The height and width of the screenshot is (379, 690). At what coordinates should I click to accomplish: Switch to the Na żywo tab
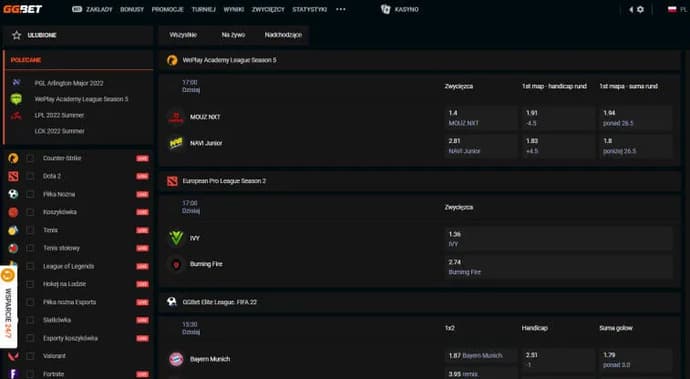[233, 35]
